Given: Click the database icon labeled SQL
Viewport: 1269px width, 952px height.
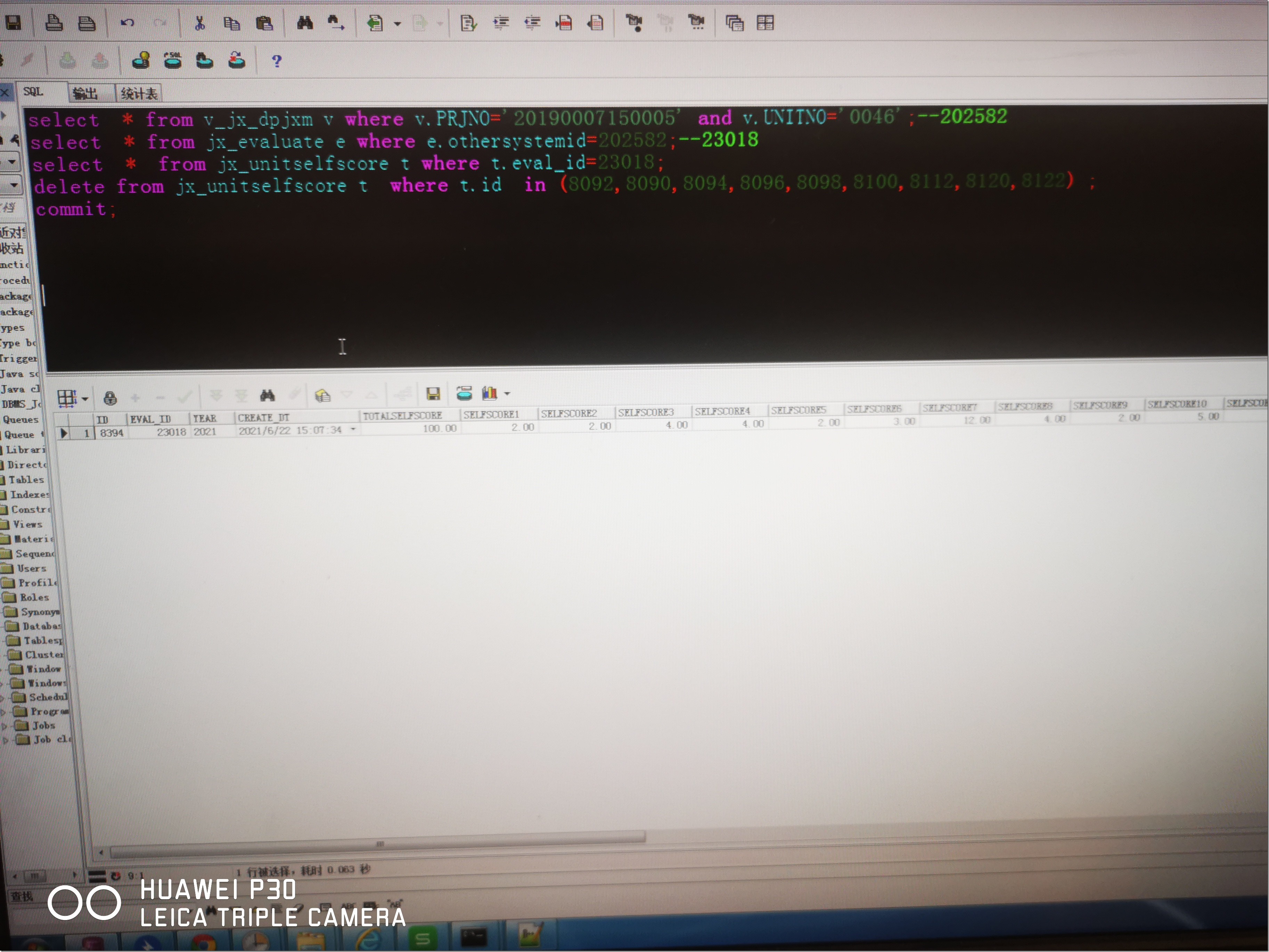Looking at the screenshot, I should pos(173,60).
